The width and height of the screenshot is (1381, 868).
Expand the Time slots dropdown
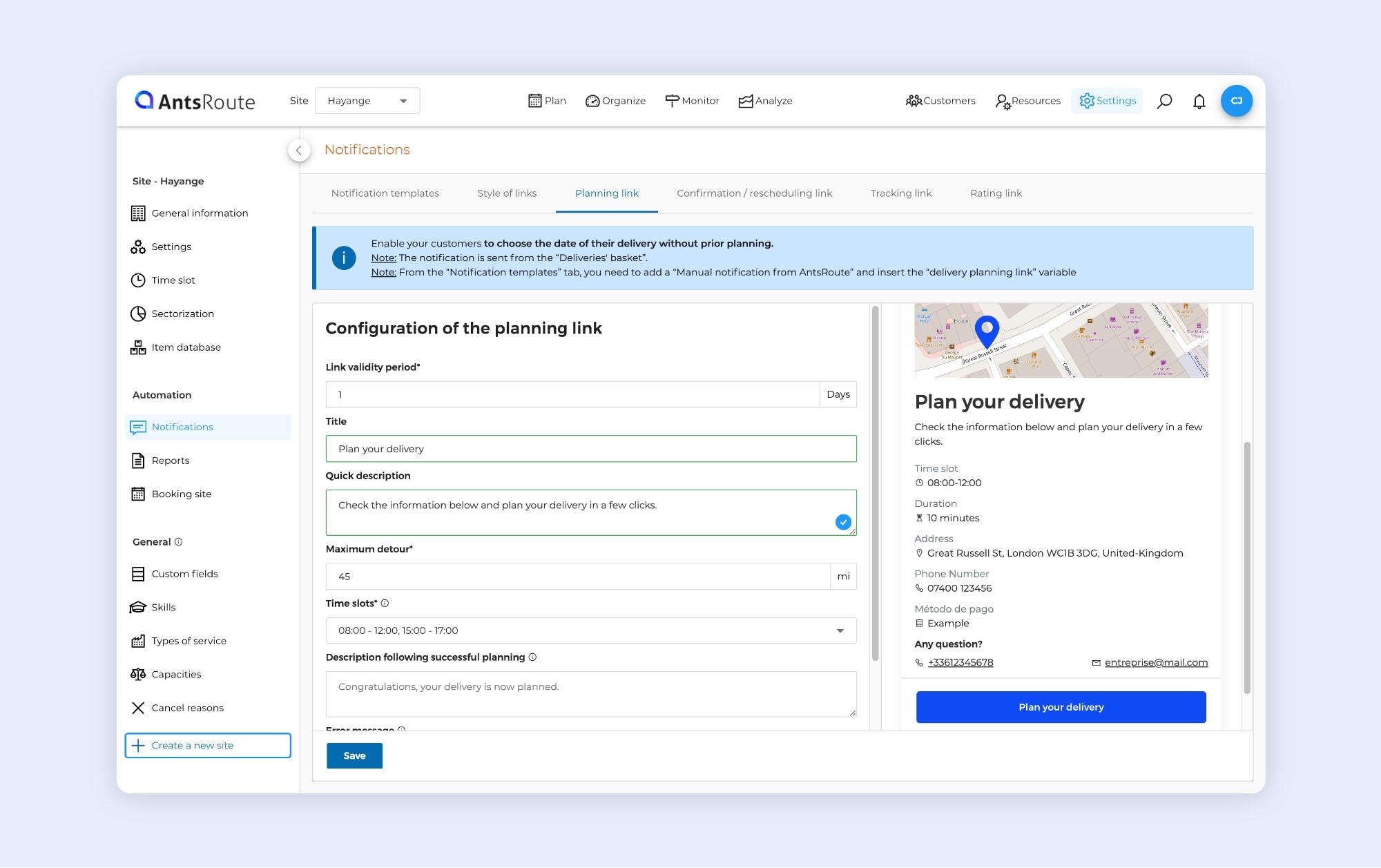point(840,630)
